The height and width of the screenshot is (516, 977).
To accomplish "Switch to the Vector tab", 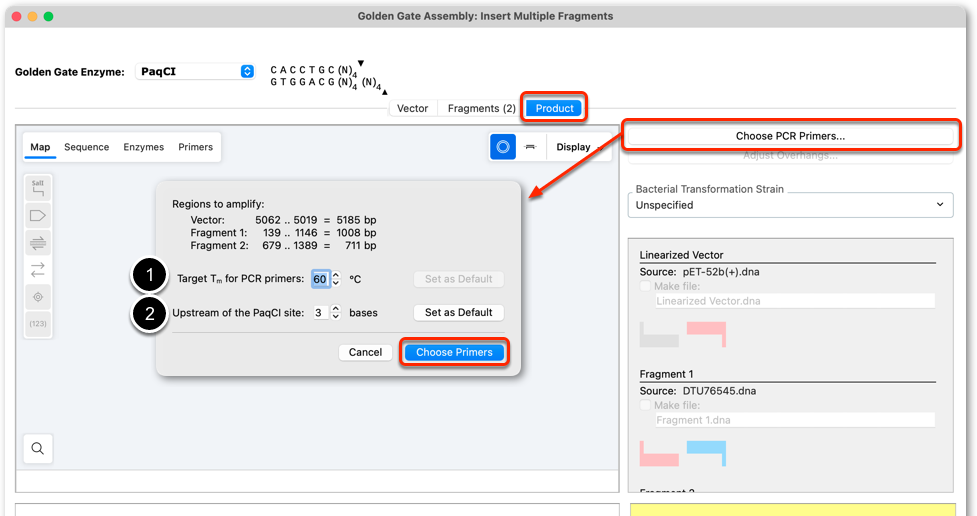I will click(x=412, y=108).
